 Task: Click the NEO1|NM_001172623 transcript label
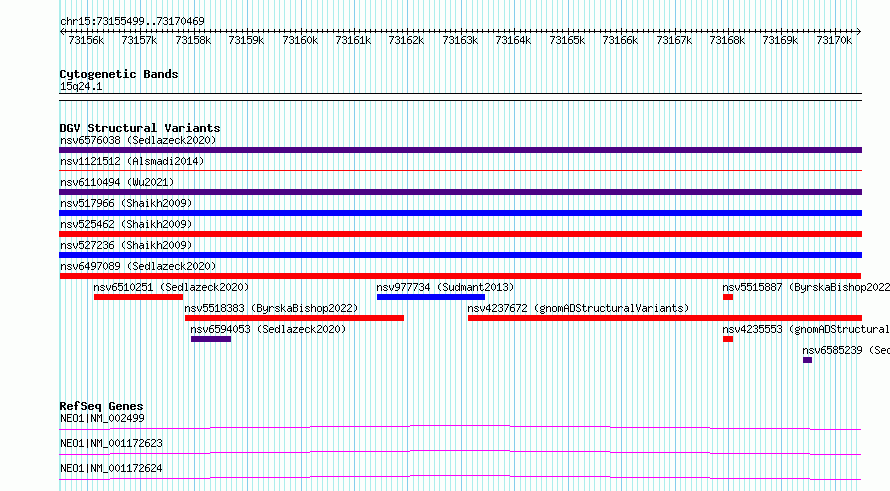pyautogui.click(x=111, y=443)
